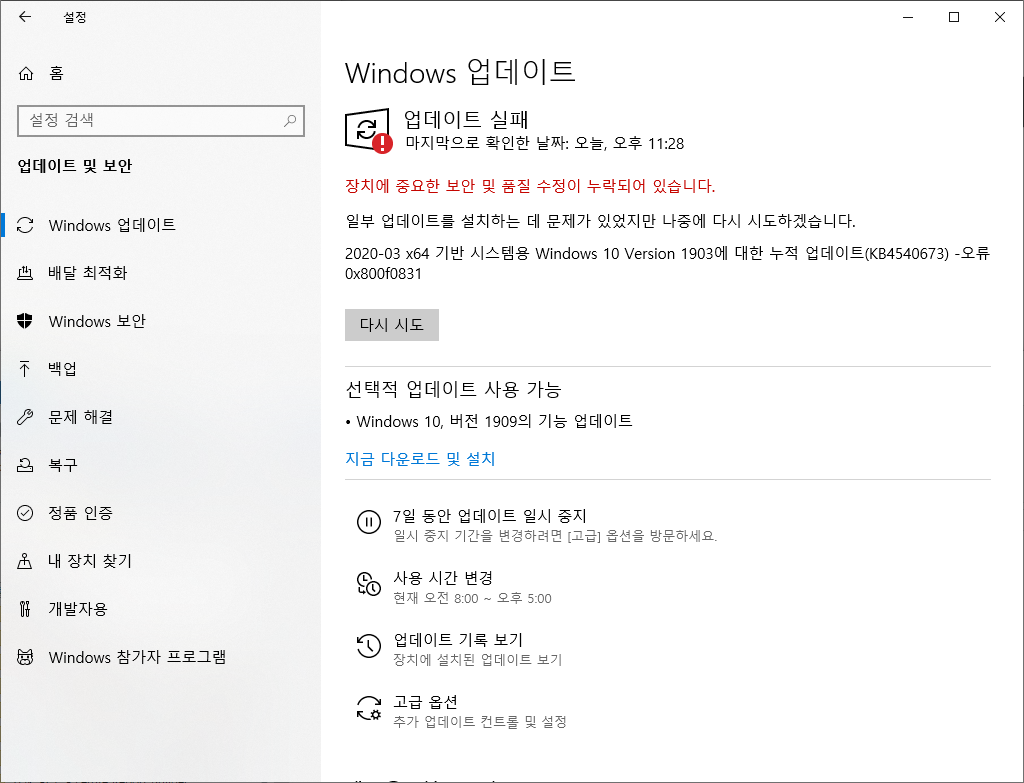Click the advanced options gear-sync icon

point(369,708)
